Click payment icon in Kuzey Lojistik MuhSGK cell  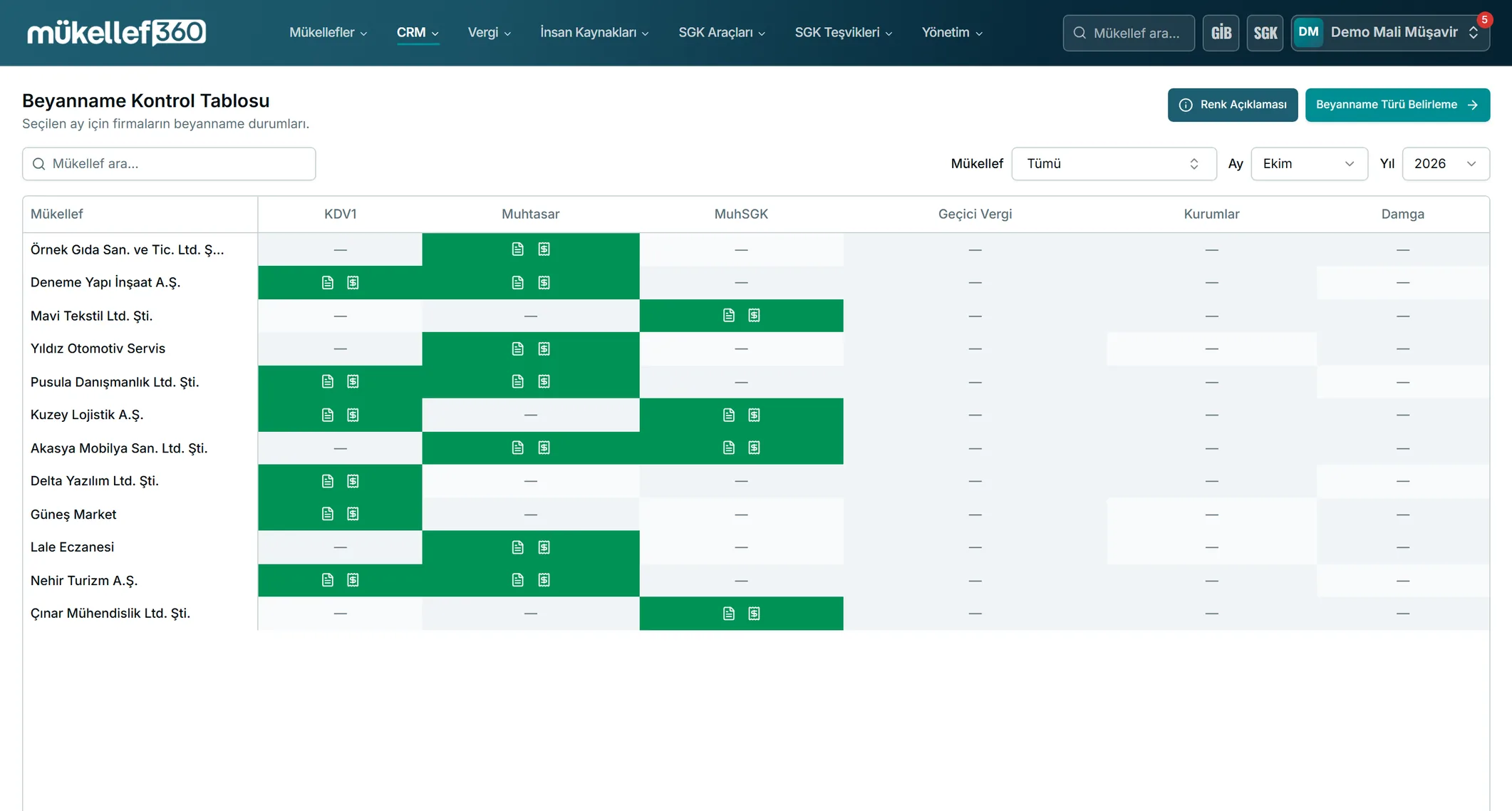click(755, 415)
